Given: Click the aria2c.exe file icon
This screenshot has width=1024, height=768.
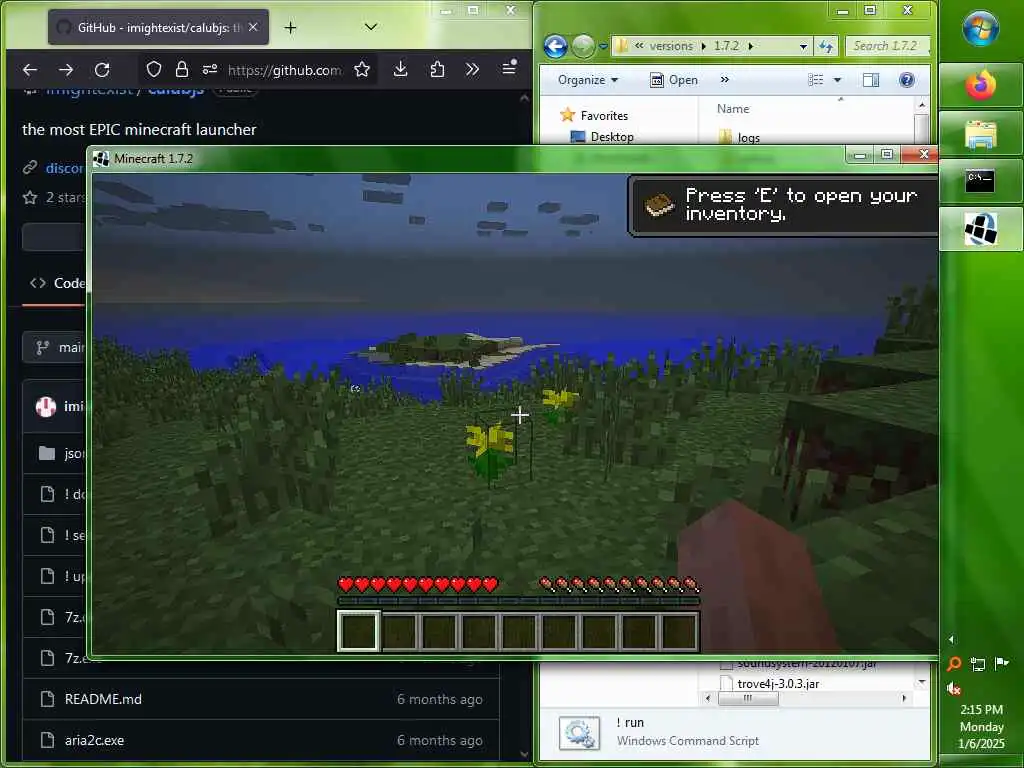Looking at the screenshot, I should pos(47,741).
